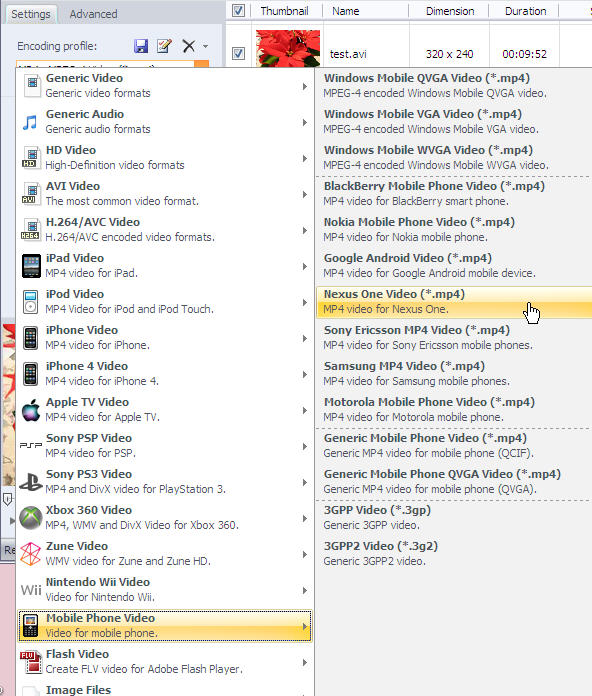Select BlackBerry Mobile Phone Video profile
The image size is (592, 696).
pos(454,193)
